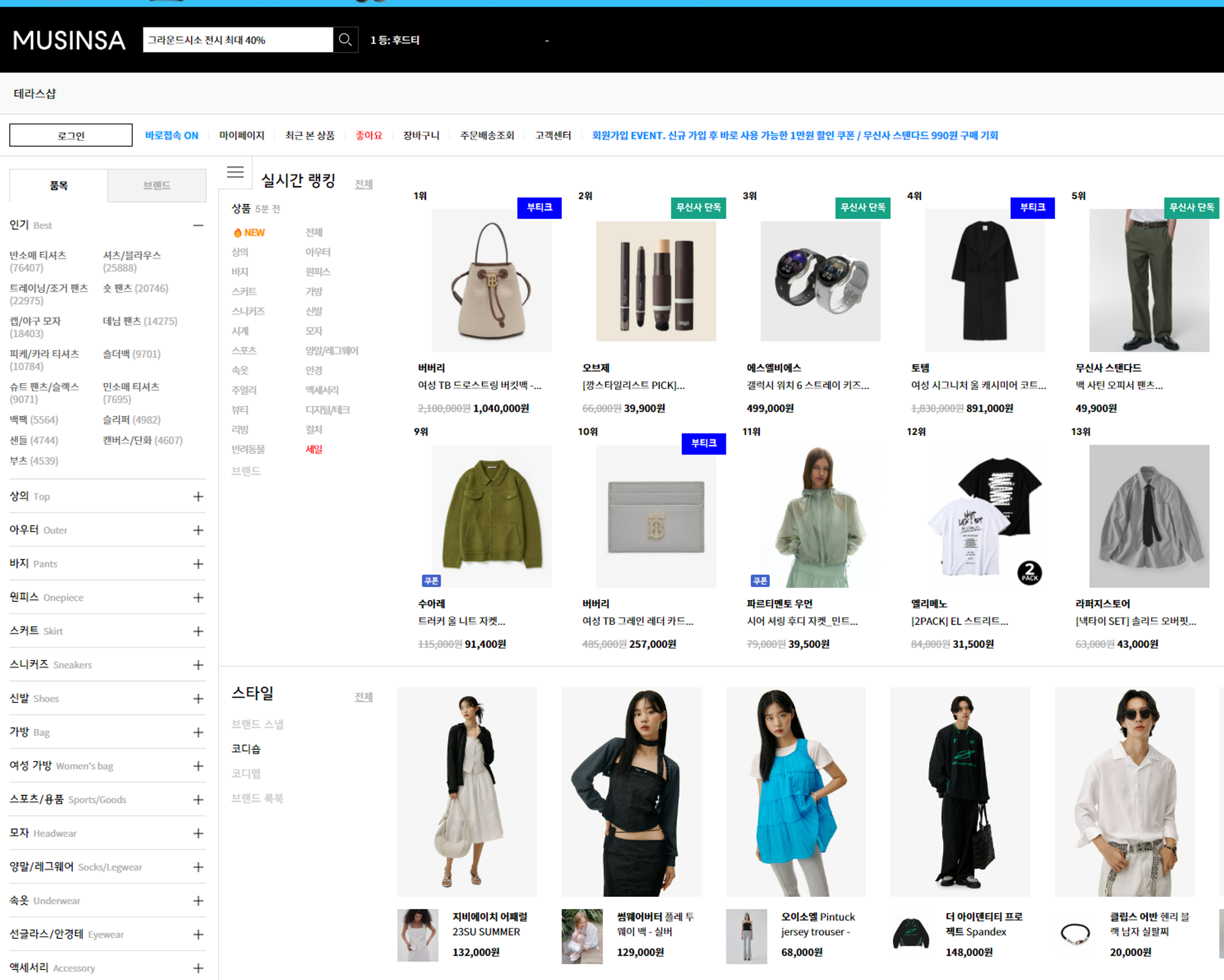This screenshot has width=1224, height=980.
Task: Open 마이페이지 menu item
Action: [x=242, y=135]
